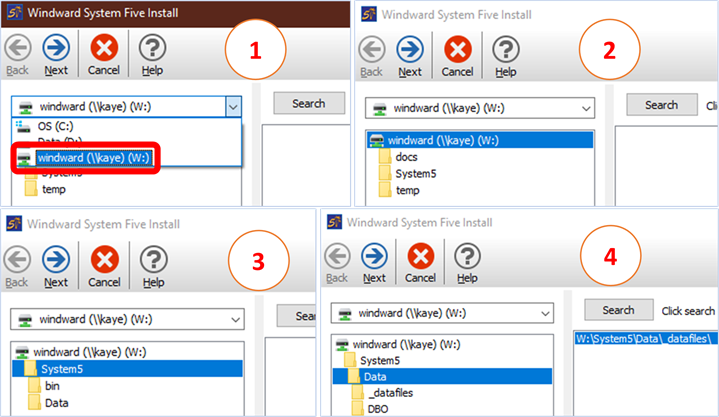
Task: Click the System Five logo in panel 4 title bar
Action: click(334, 222)
